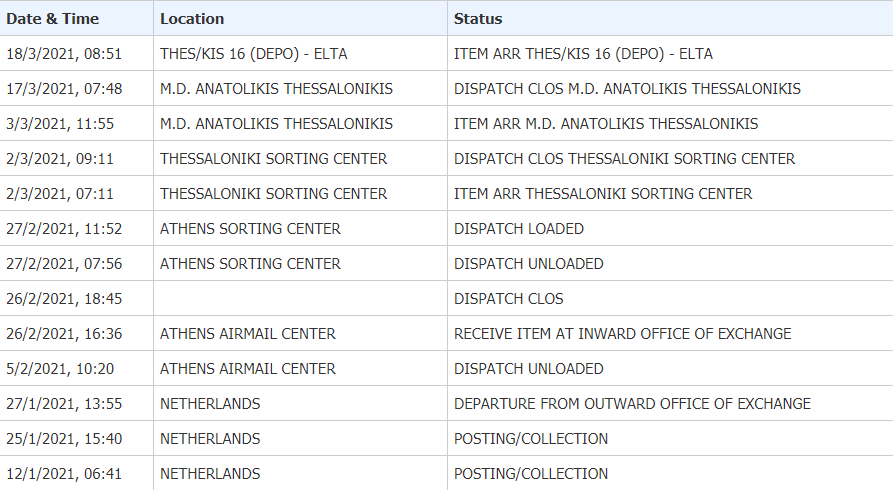893x490 pixels.
Task: Click the DISPATCH LOADED status cell
Action: (x=670, y=228)
